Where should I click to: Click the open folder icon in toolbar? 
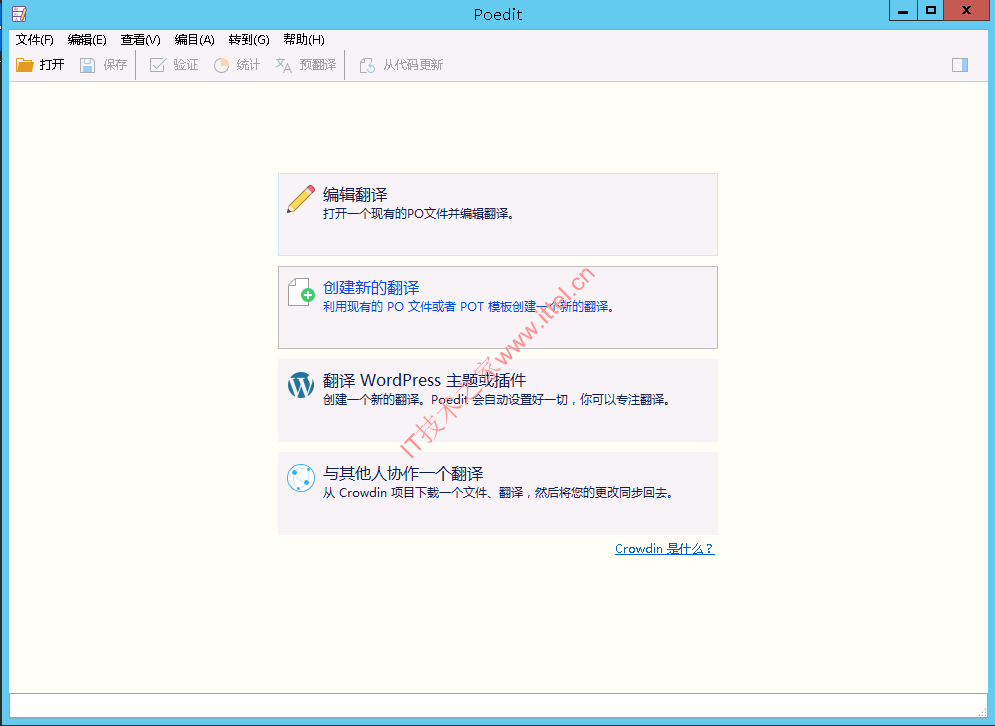(x=24, y=65)
